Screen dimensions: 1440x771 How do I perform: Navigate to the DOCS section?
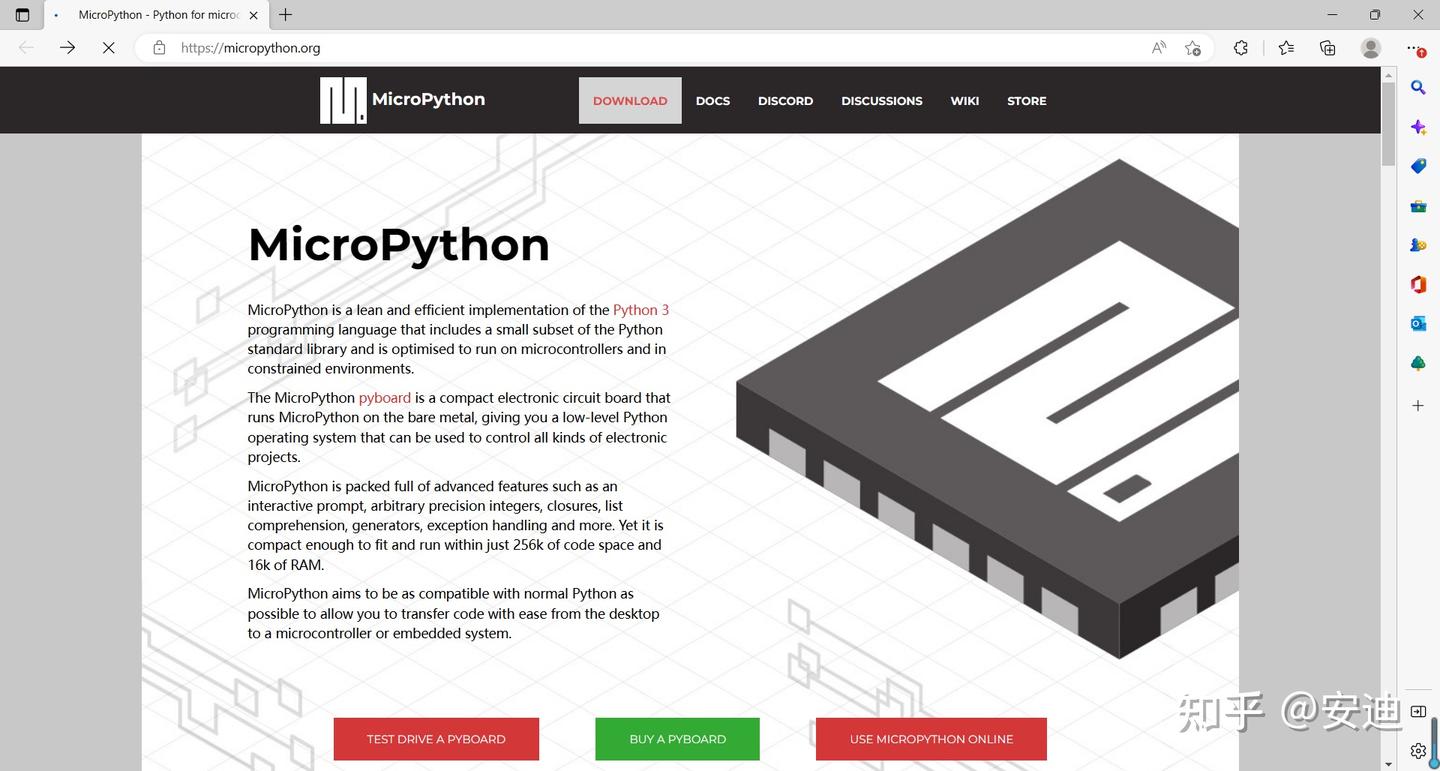pyautogui.click(x=712, y=100)
